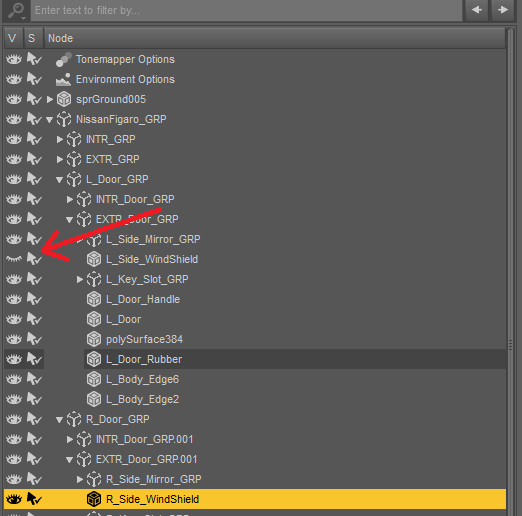Click the filter text input field
Image resolution: width=522 pixels, height=516 pixels.
point(246,10)
